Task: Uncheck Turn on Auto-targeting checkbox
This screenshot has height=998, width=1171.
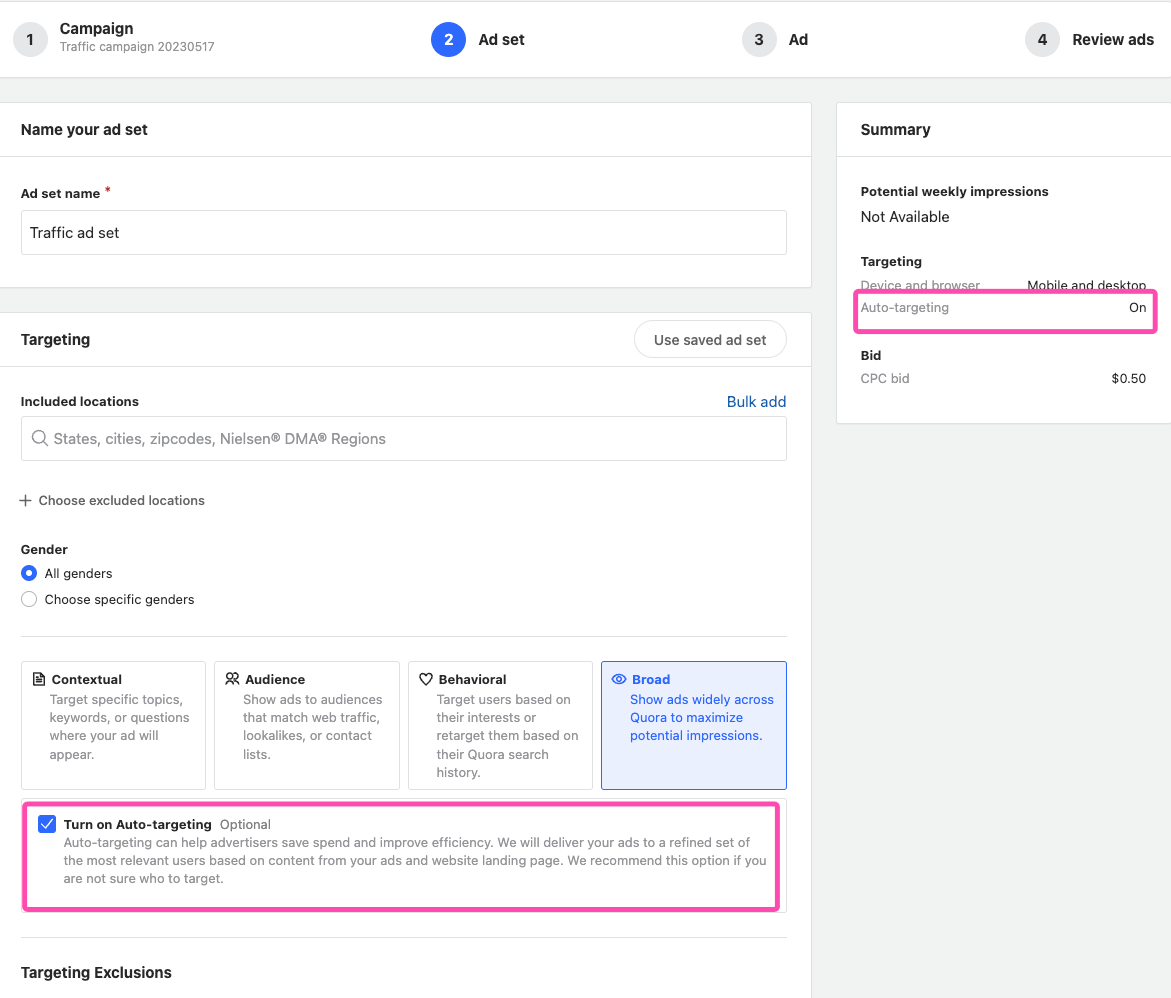Action: point(47,824)
